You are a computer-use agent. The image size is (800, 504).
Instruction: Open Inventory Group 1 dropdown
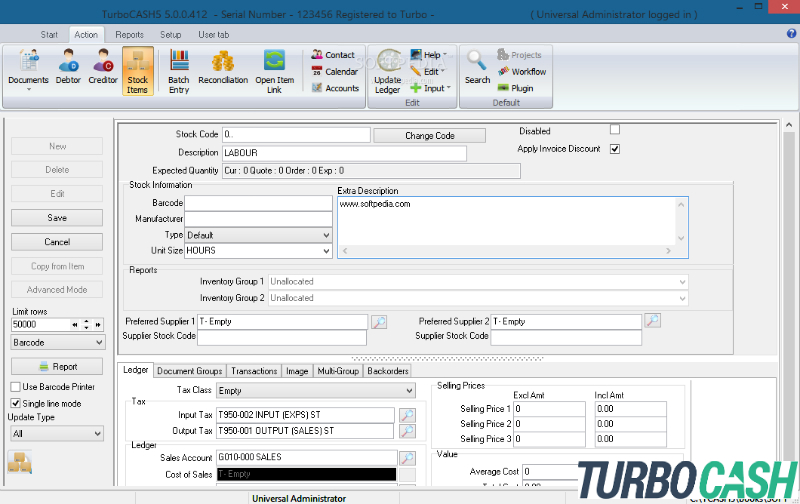pos(682,282)
